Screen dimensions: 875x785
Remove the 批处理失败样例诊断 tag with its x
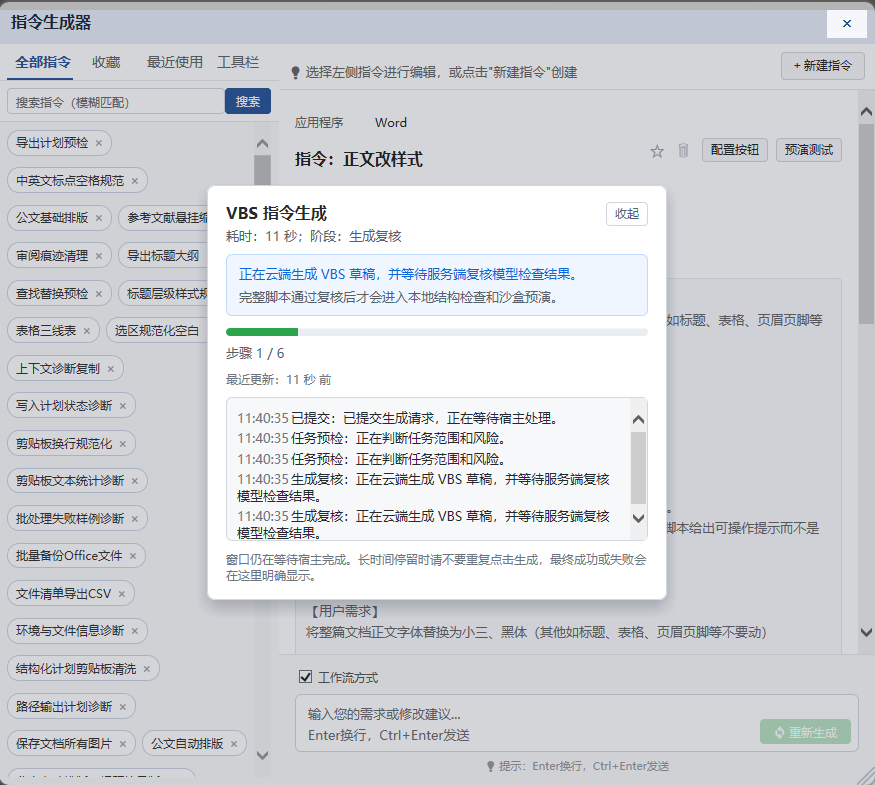pos(134,519)
